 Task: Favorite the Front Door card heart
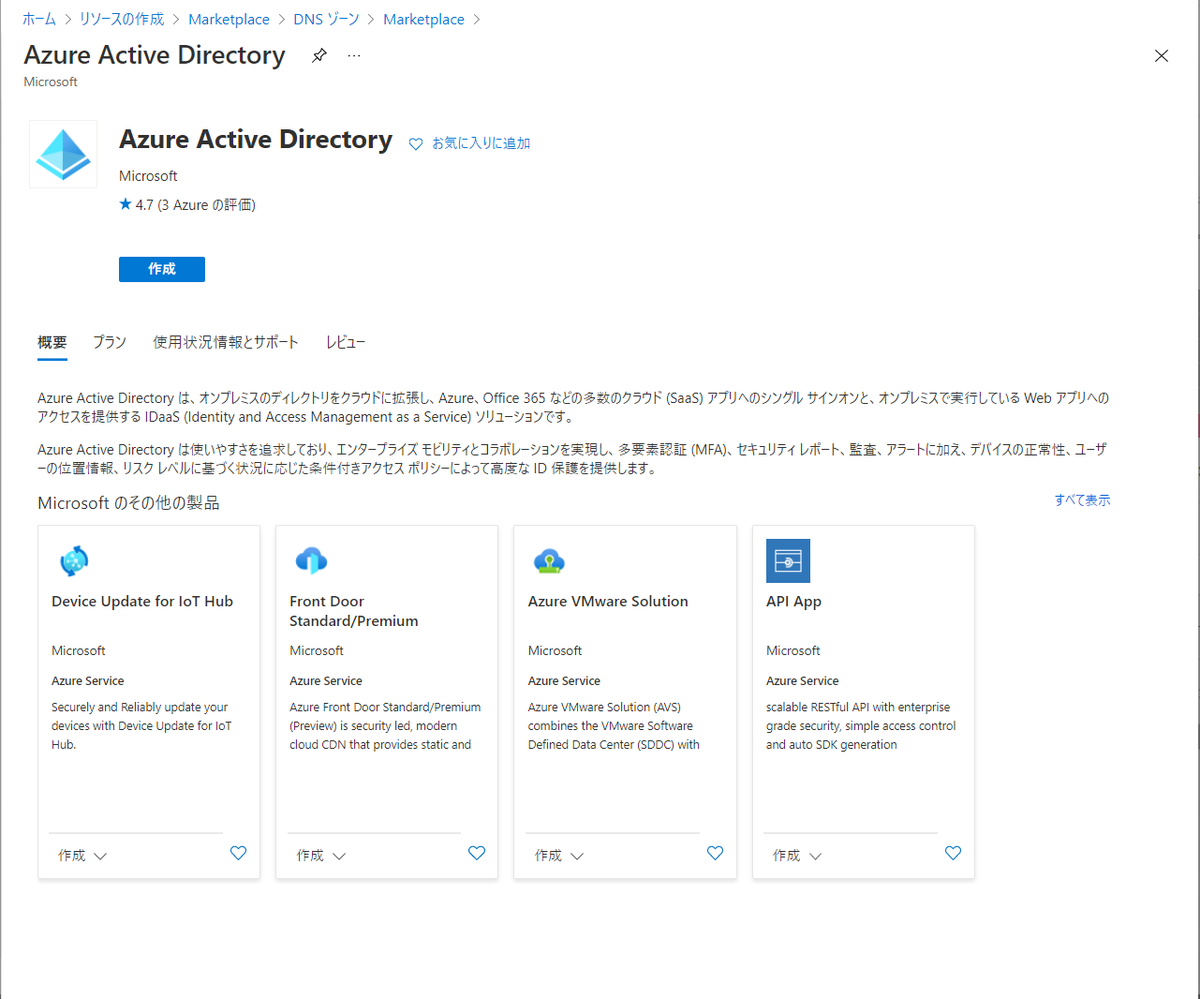tap(477, 853)
